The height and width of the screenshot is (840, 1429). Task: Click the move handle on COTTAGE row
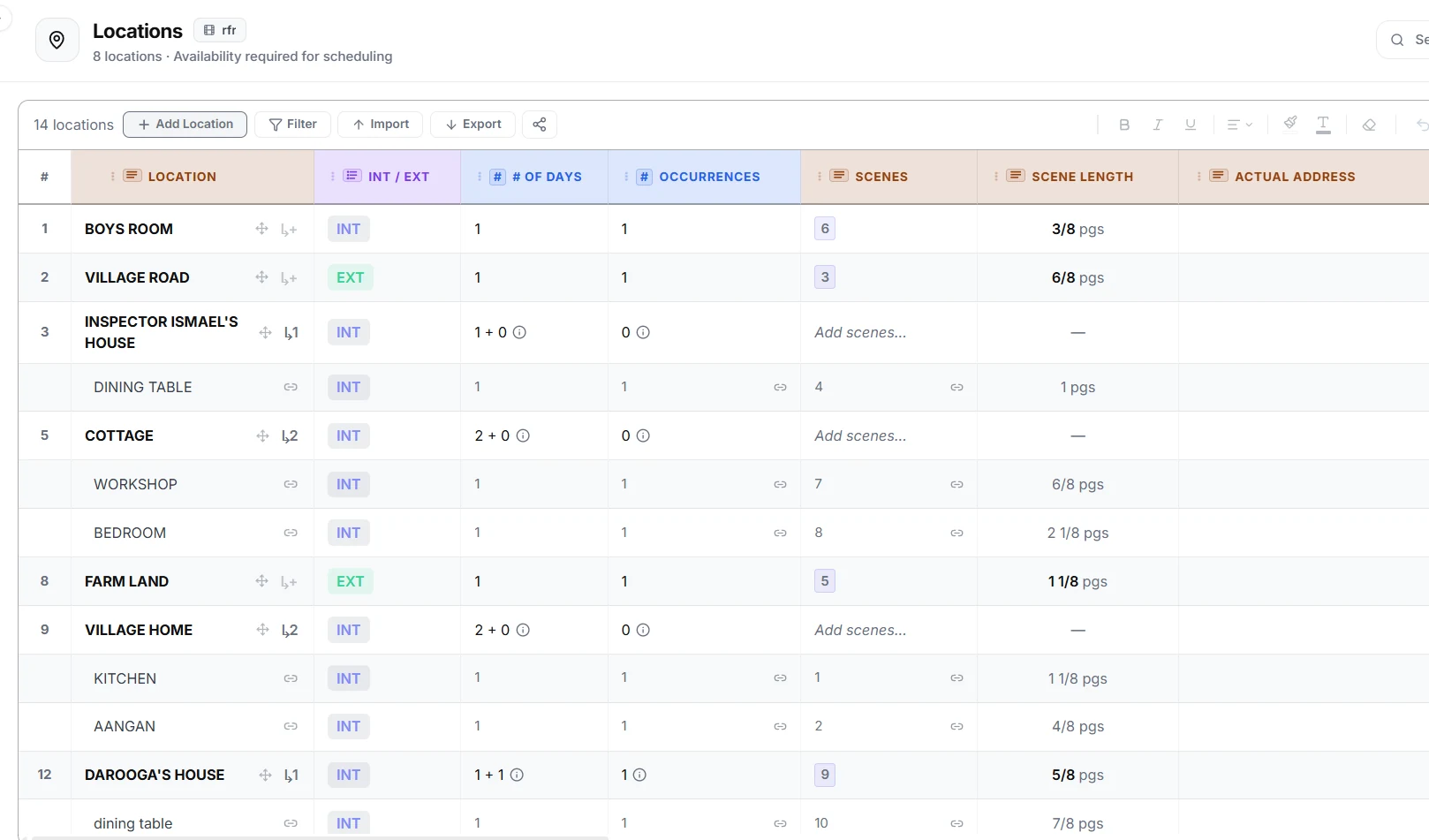tap(262, 435)
